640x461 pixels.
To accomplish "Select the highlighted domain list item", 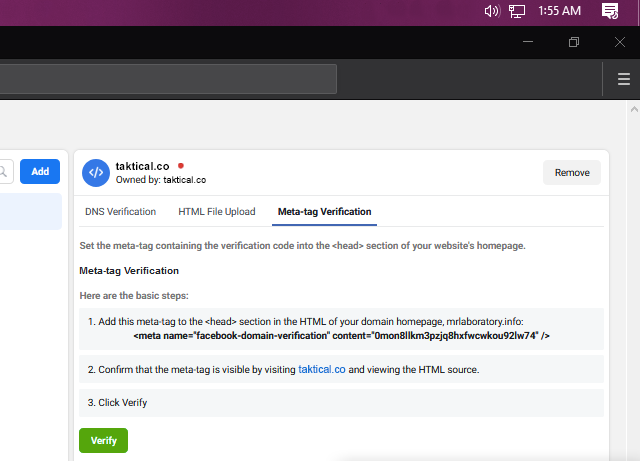I will point(31,212).
